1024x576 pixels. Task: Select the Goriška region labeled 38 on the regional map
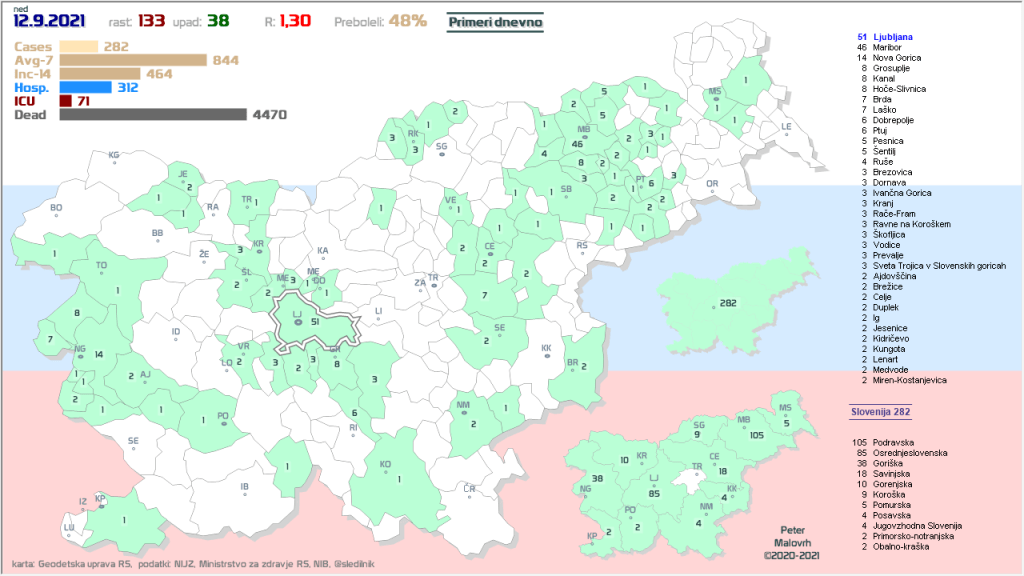coord(598,480)
